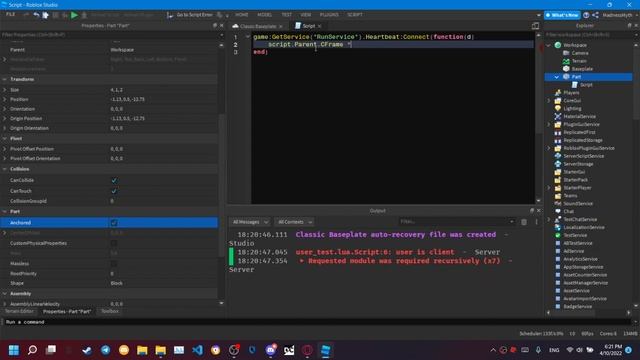Switch to the Terrain Editor panel tab

point(19,311)
